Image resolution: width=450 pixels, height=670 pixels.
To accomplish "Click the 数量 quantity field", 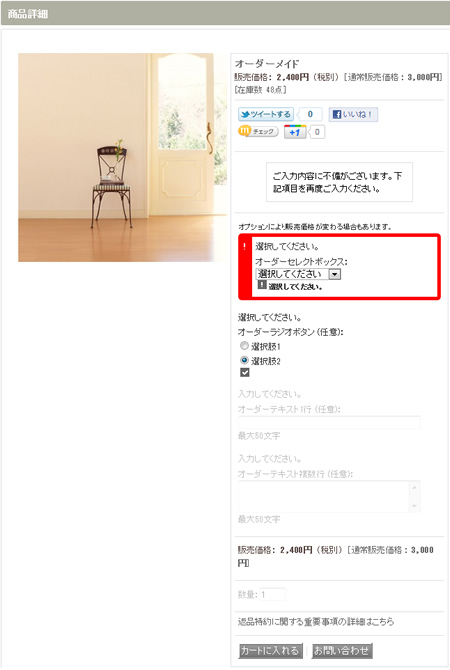I will (x=273, y=594).
